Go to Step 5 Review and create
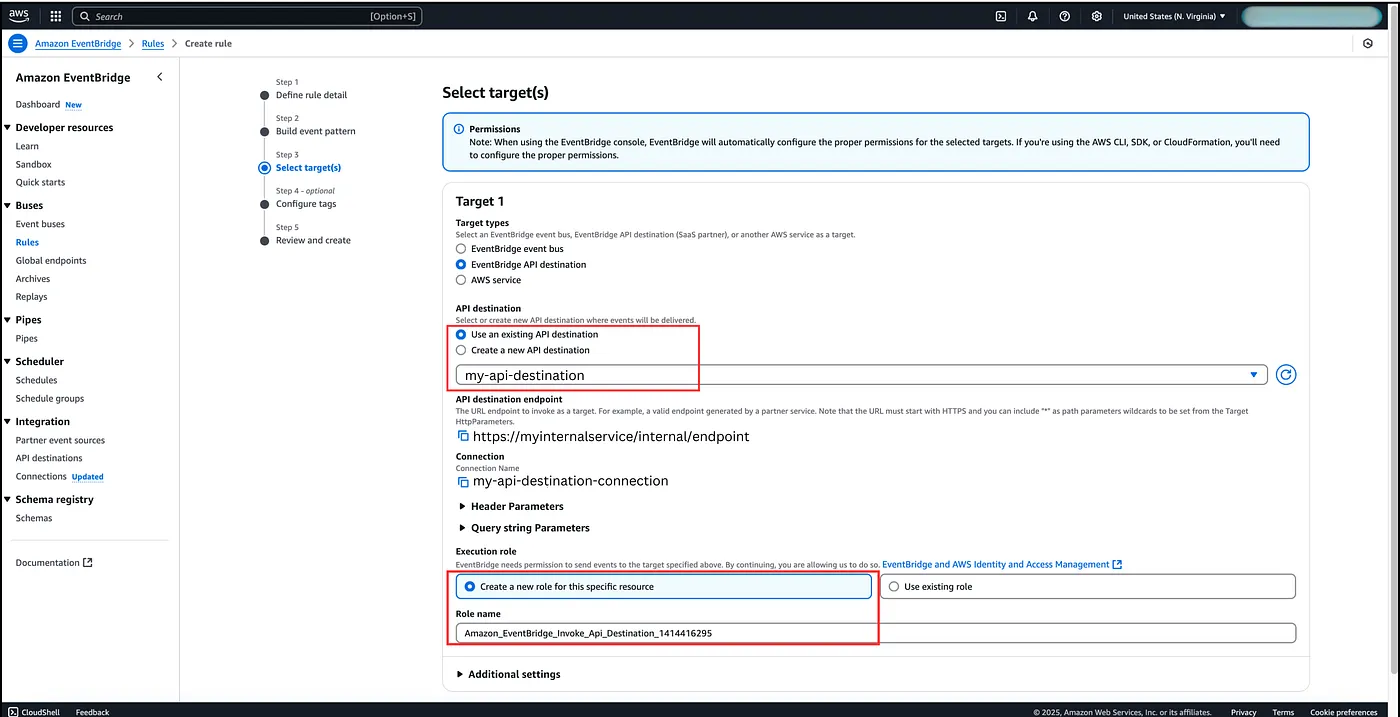This screenshot has width=1400, height=717. 313,240
